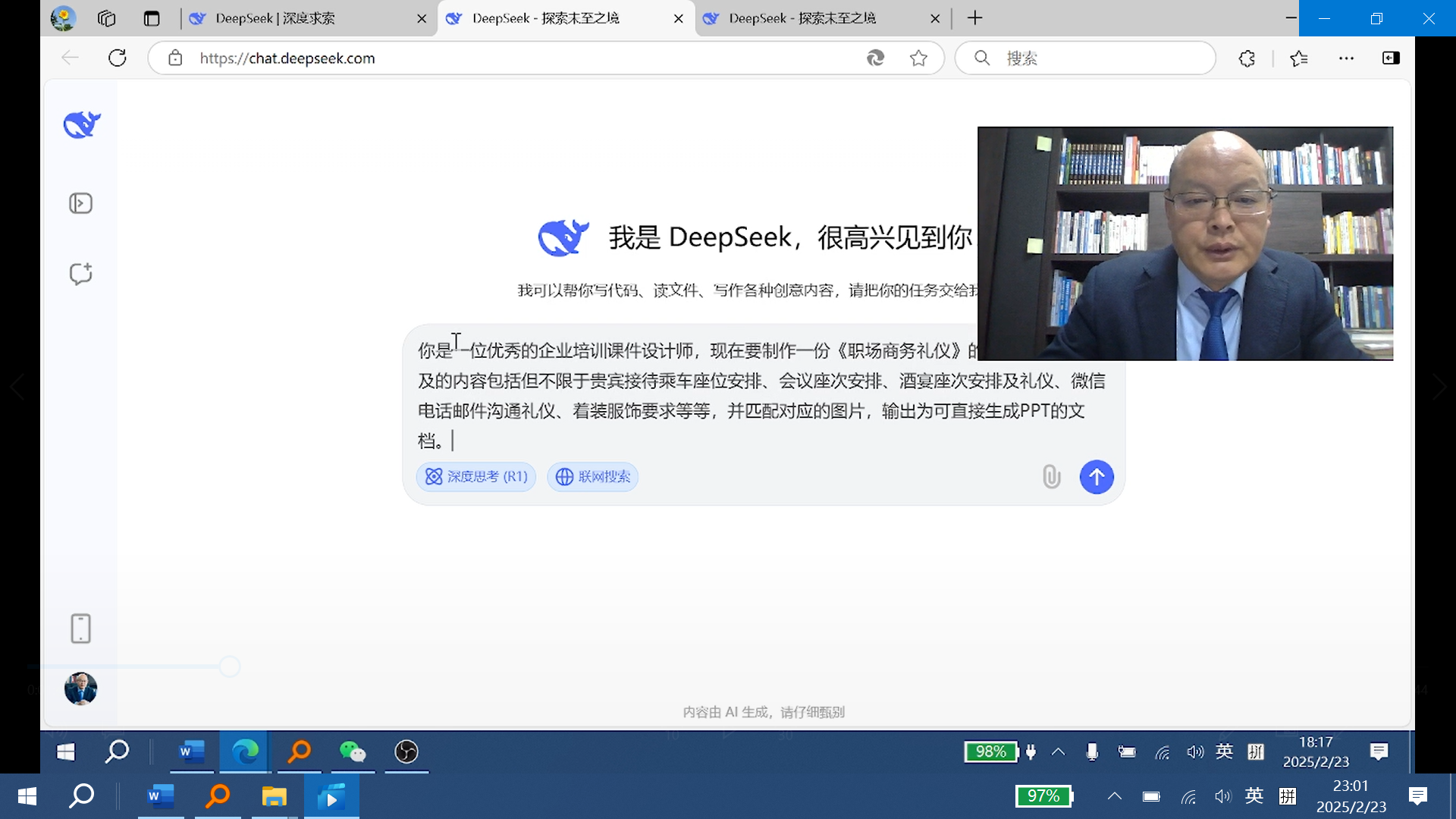The width and height of the screenshot is (1456, 819).
Task: Click the inner taskbar Start button
Action: pyautogui.click(x=66, y=752)
